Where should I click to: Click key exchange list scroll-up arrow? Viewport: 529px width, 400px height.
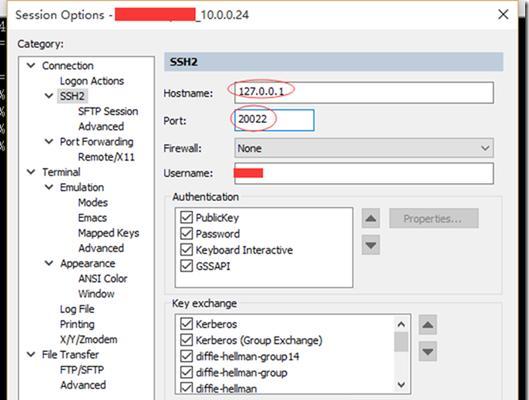401,324
